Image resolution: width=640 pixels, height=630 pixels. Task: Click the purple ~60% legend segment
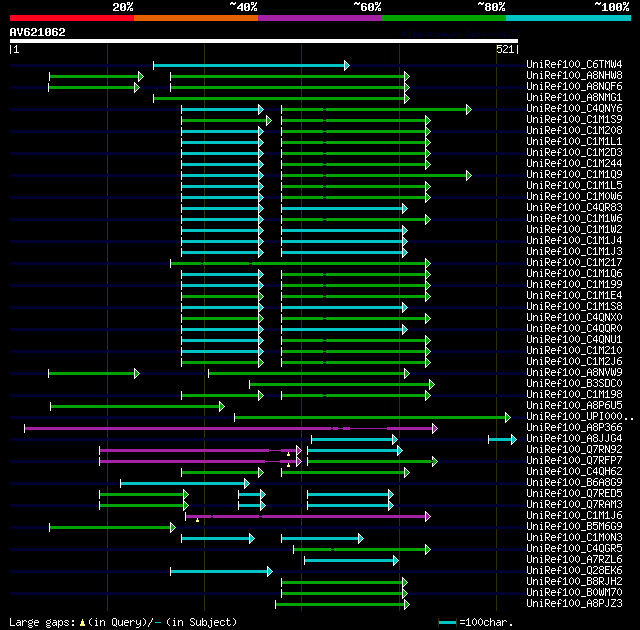320,18
